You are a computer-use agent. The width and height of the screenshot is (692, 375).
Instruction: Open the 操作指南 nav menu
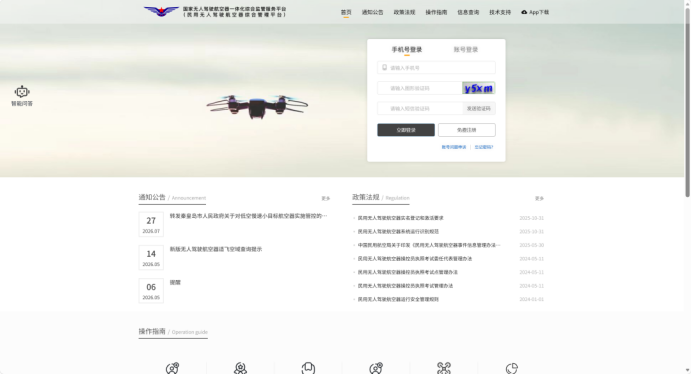coord(436,12)
